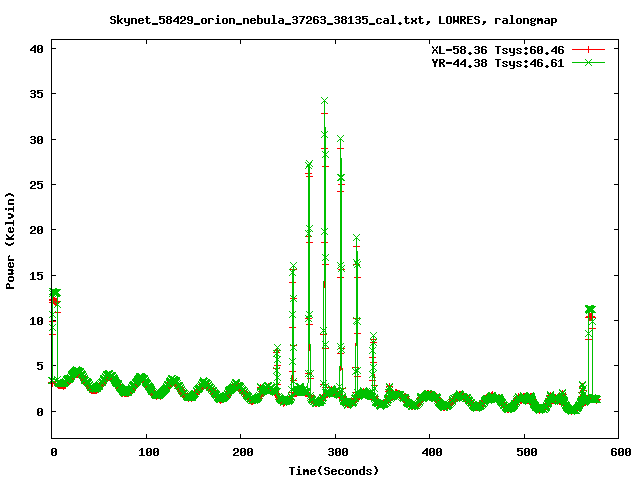Click x-axis tick label 100

[149, 452]
